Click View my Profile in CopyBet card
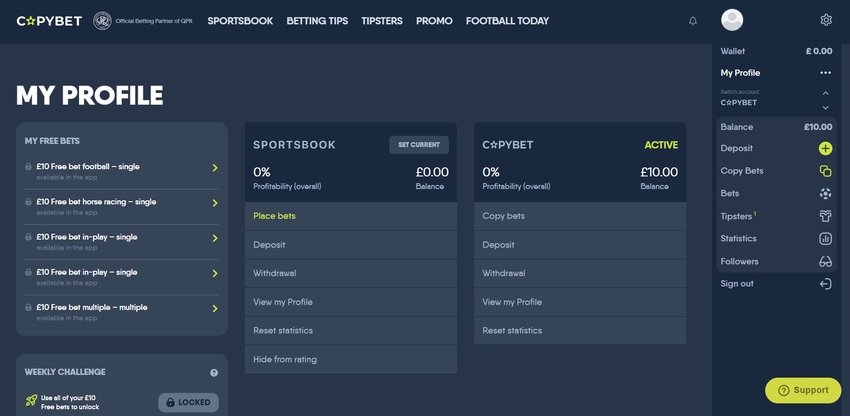The image size is (850, 416). (x=580, y=302)
